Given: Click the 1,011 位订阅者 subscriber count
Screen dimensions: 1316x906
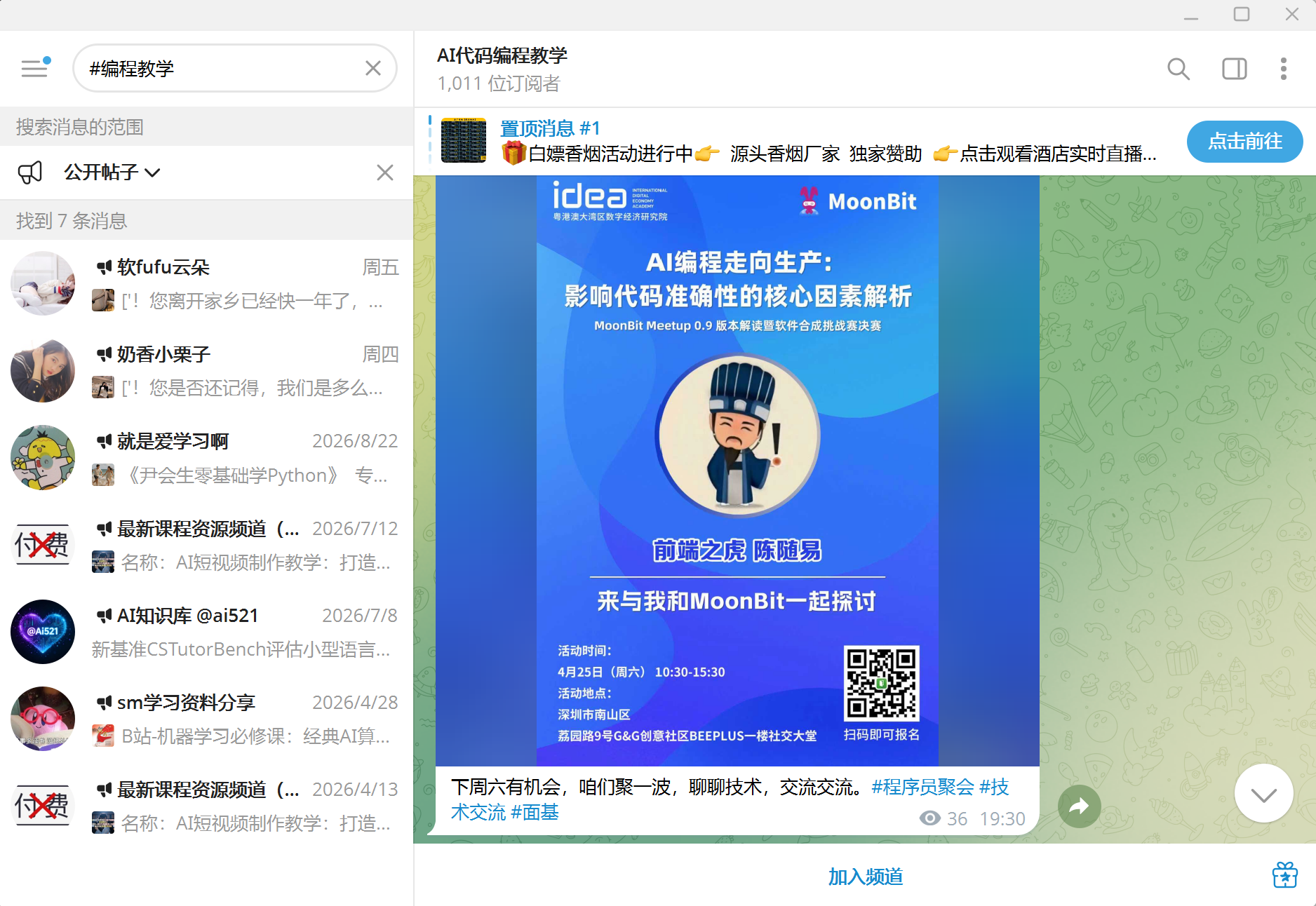Looking at the screenshot, I should click(x=498, y=83).
